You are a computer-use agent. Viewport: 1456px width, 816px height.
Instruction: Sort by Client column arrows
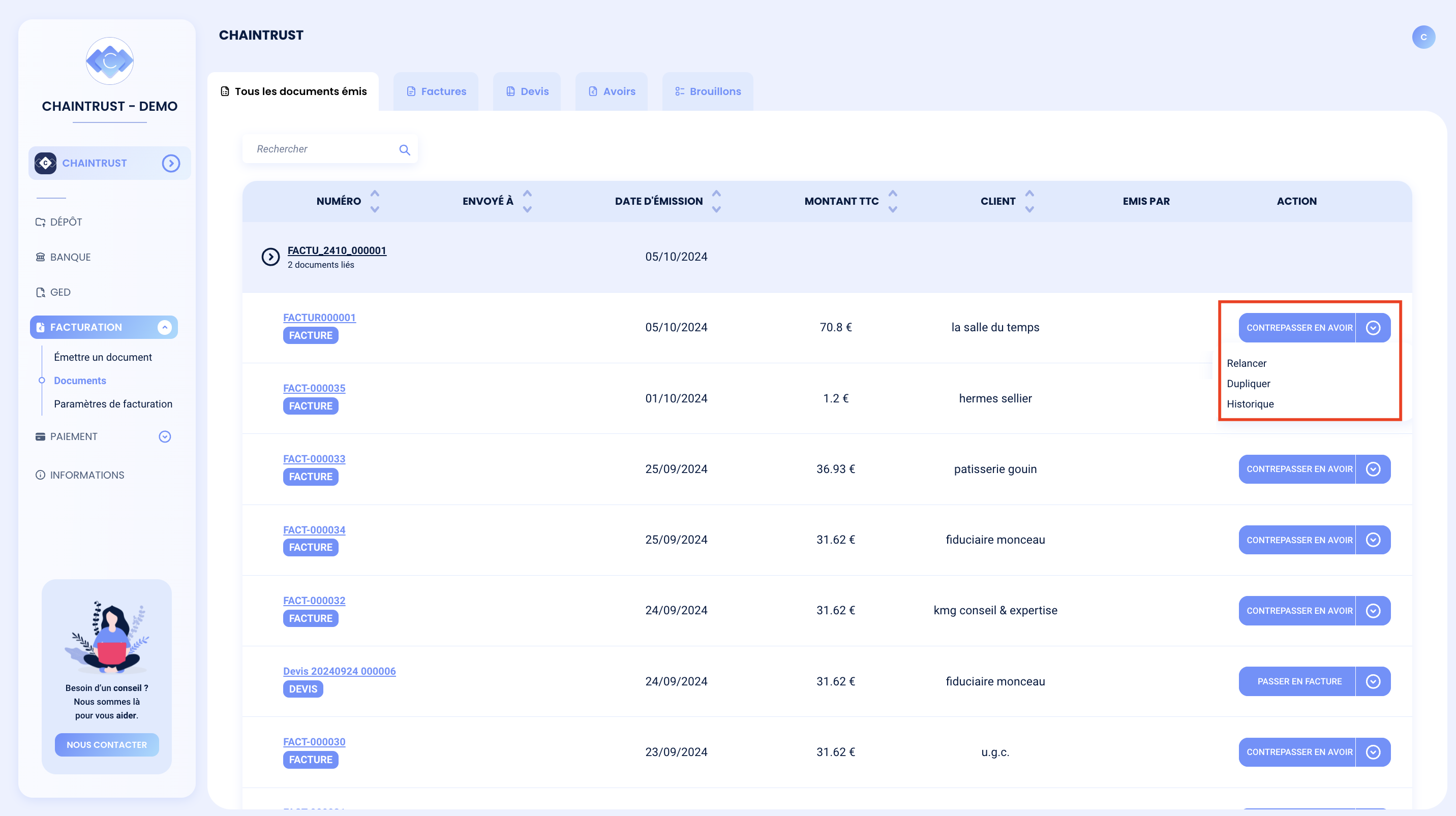pyautogui.click(x=1029, y=201)
